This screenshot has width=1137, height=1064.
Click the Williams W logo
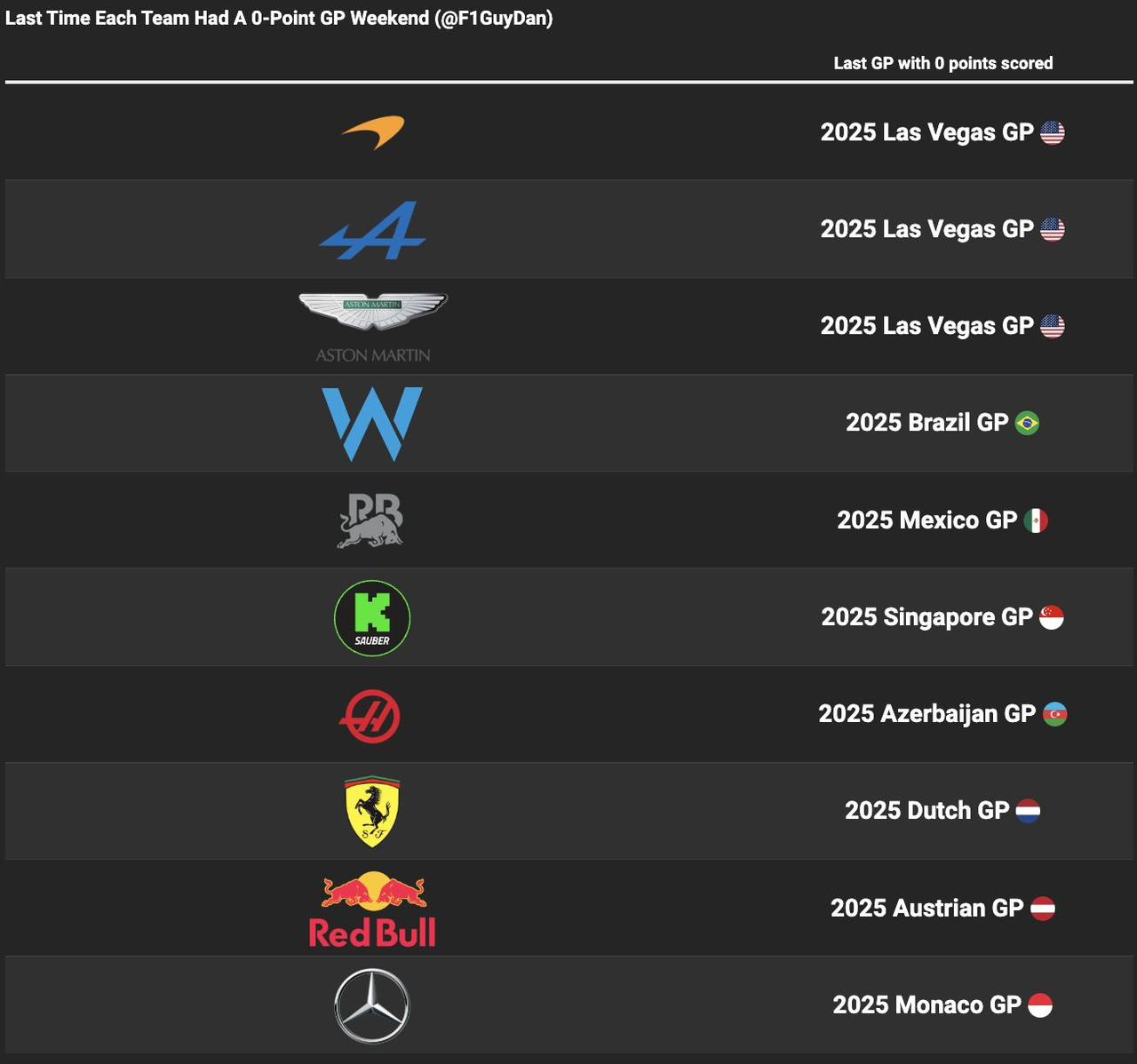point(372,424)
